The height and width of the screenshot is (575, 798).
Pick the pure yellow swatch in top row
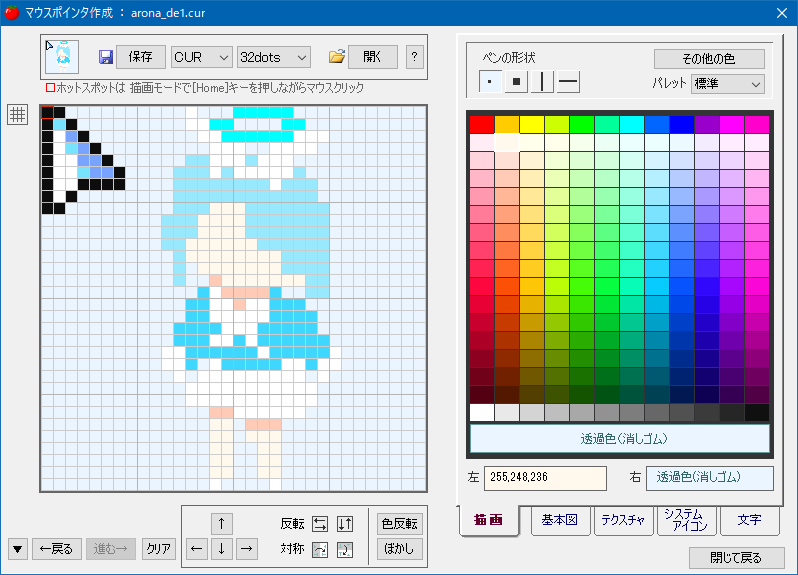532,124
